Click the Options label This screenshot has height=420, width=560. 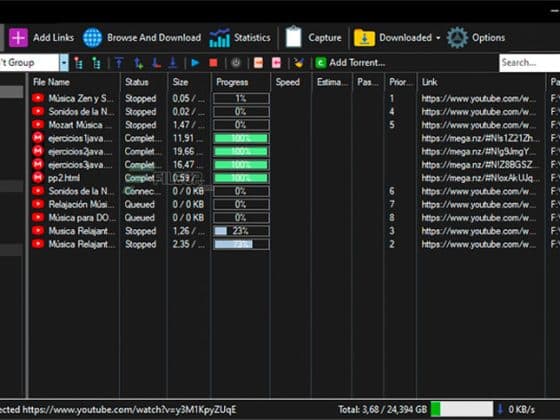[488, 38]
